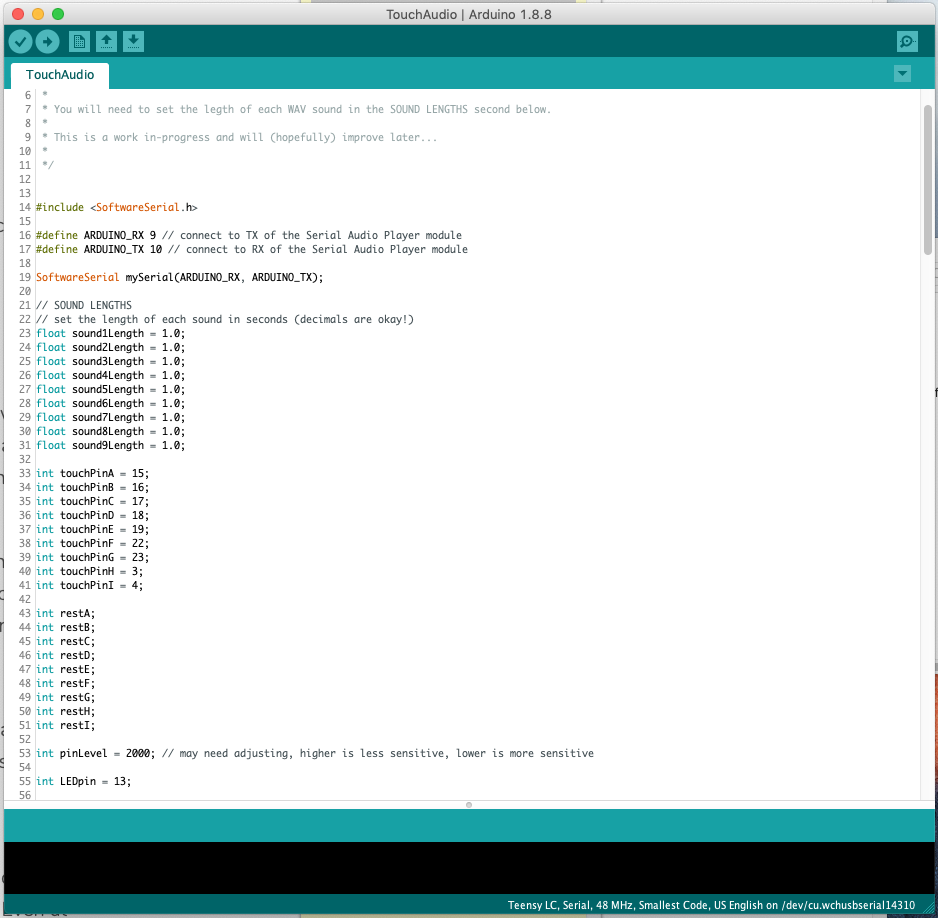Screen dimensions: 938x918
Task: Click the 'int touchPinF = 22;' line
Action: tap(93, 544)
